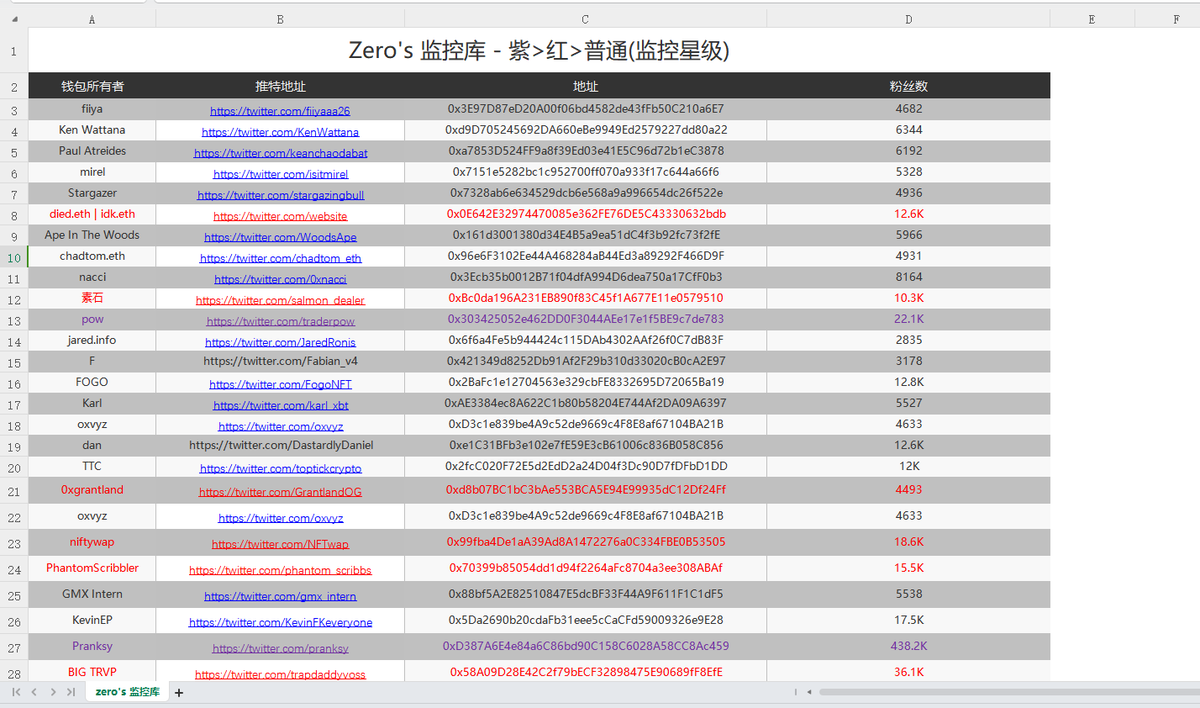Select row 10 header

click(14, 257)
